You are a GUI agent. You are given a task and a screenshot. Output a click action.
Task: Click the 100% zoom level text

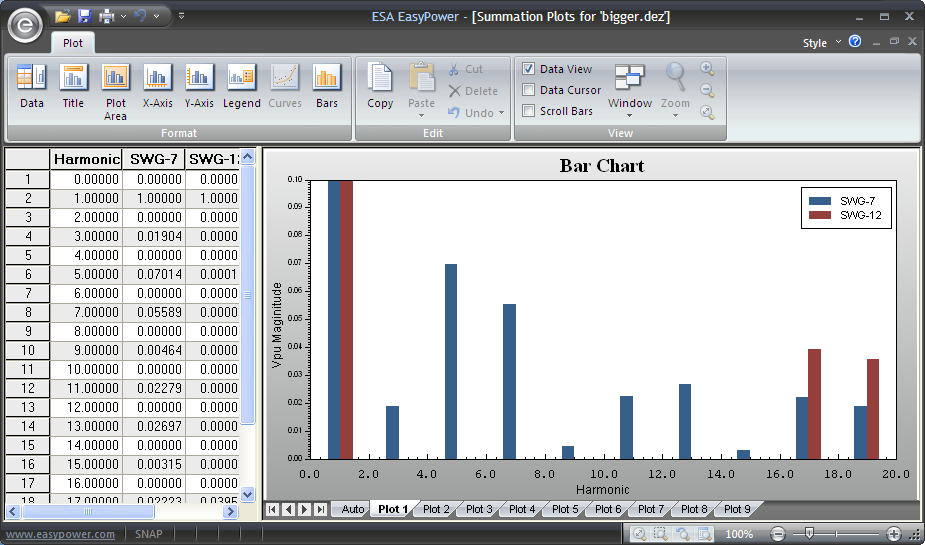pyautogui.click(x=739, y=534)
